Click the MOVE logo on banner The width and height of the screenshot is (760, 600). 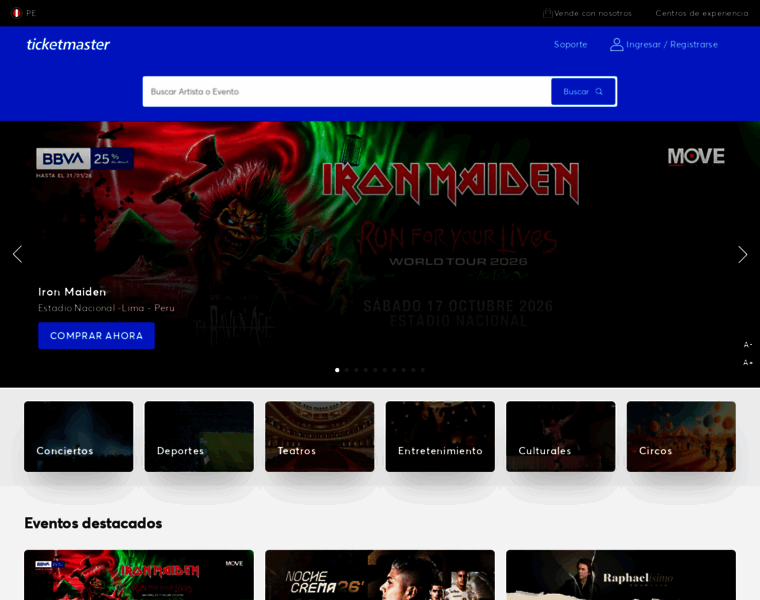pos(696,157)
